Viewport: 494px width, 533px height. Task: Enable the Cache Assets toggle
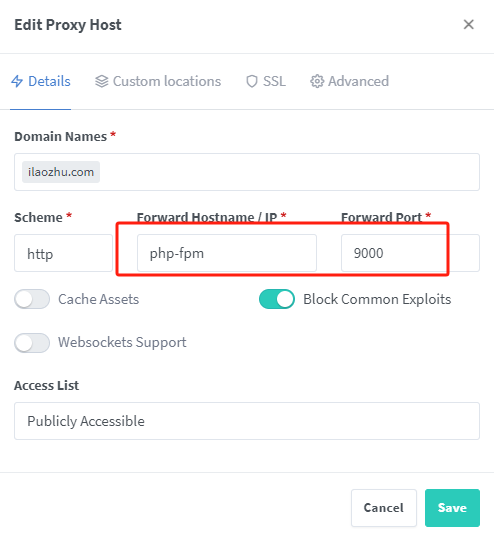pos(32,299)
